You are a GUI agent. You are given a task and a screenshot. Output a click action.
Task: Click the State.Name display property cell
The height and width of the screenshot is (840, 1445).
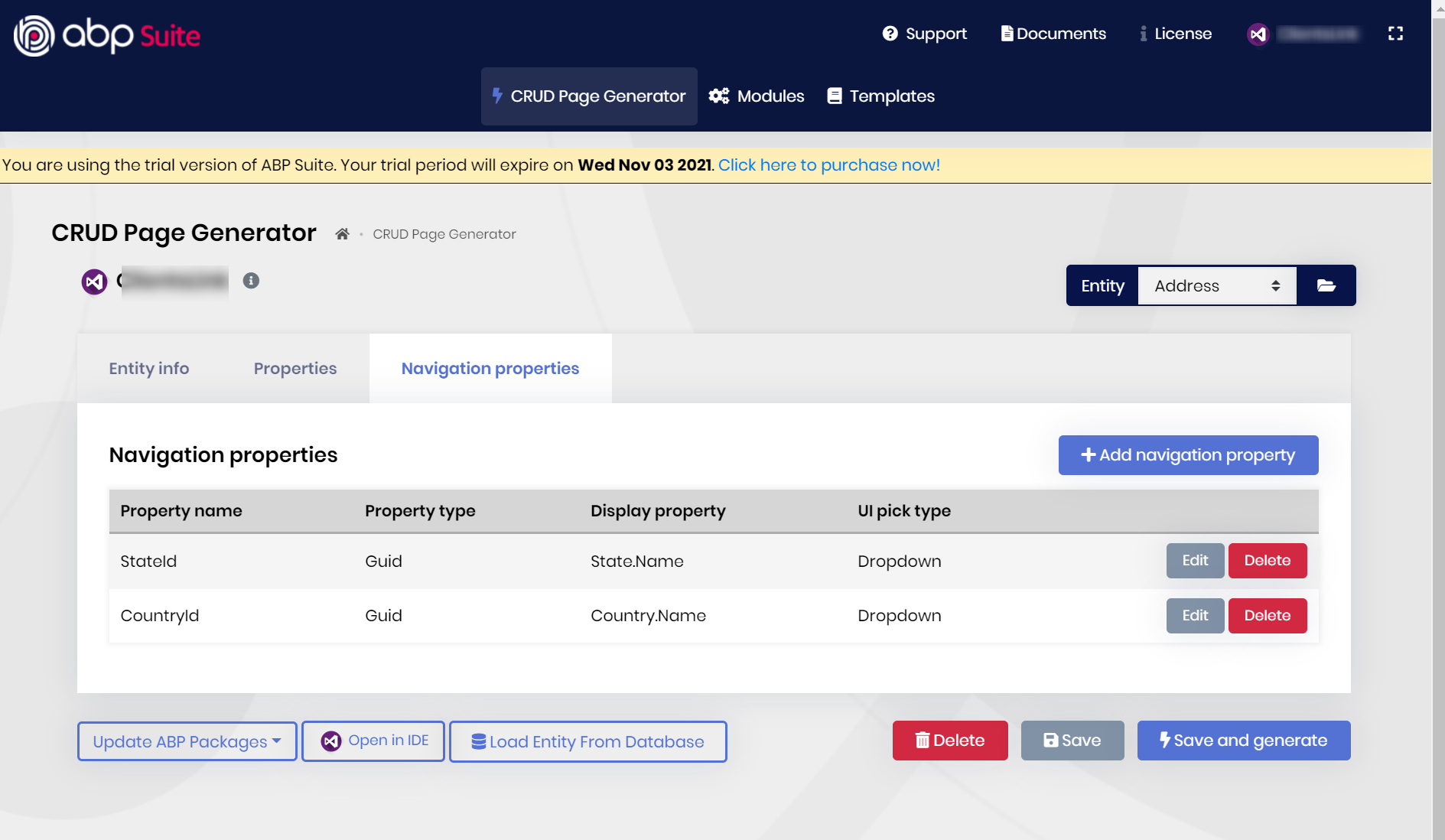637,562
